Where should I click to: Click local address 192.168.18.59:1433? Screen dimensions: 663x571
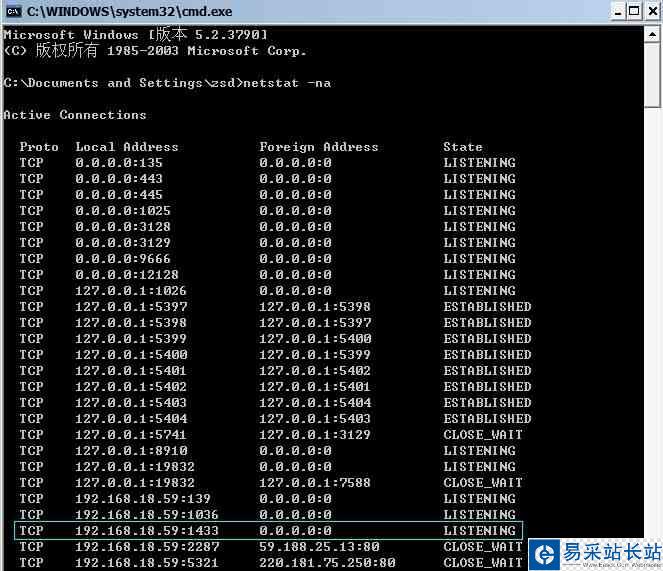147,531
